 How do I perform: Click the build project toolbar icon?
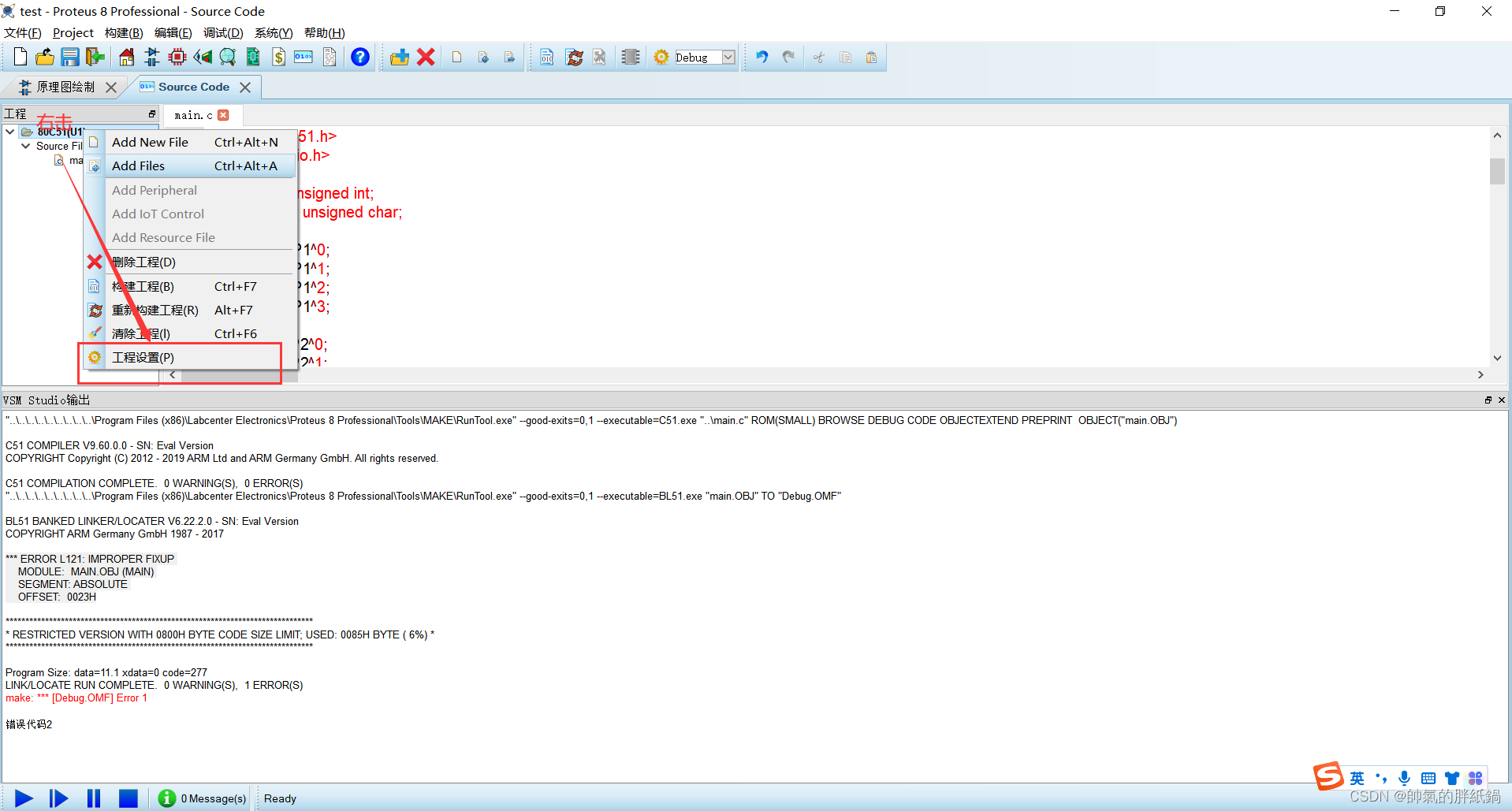[547, 57]
